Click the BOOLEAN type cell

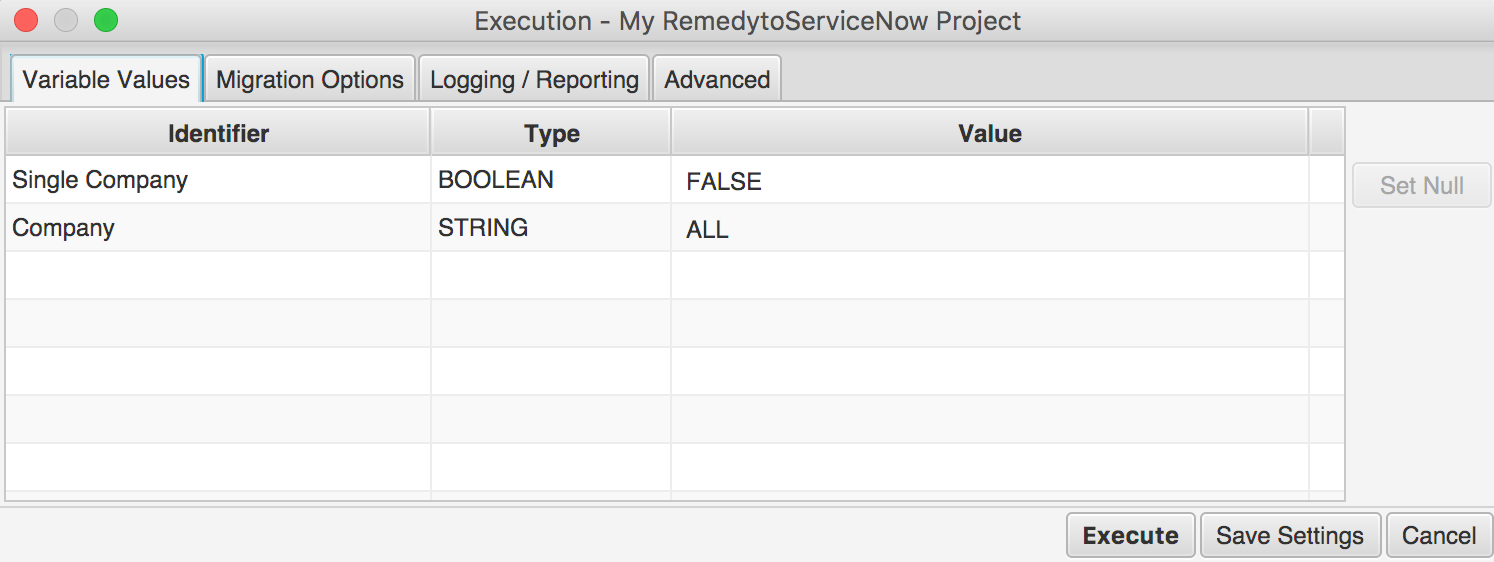[x=551, y=180]
